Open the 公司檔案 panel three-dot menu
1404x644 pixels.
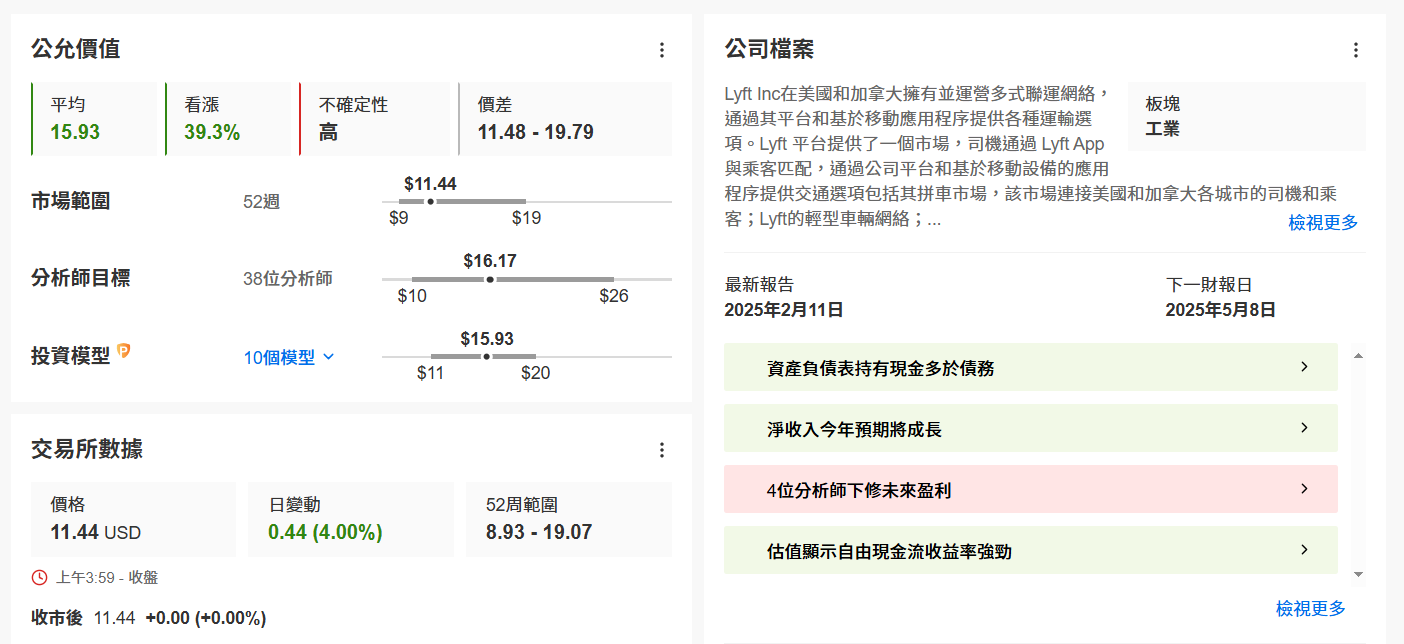[x=1356, y=50]
